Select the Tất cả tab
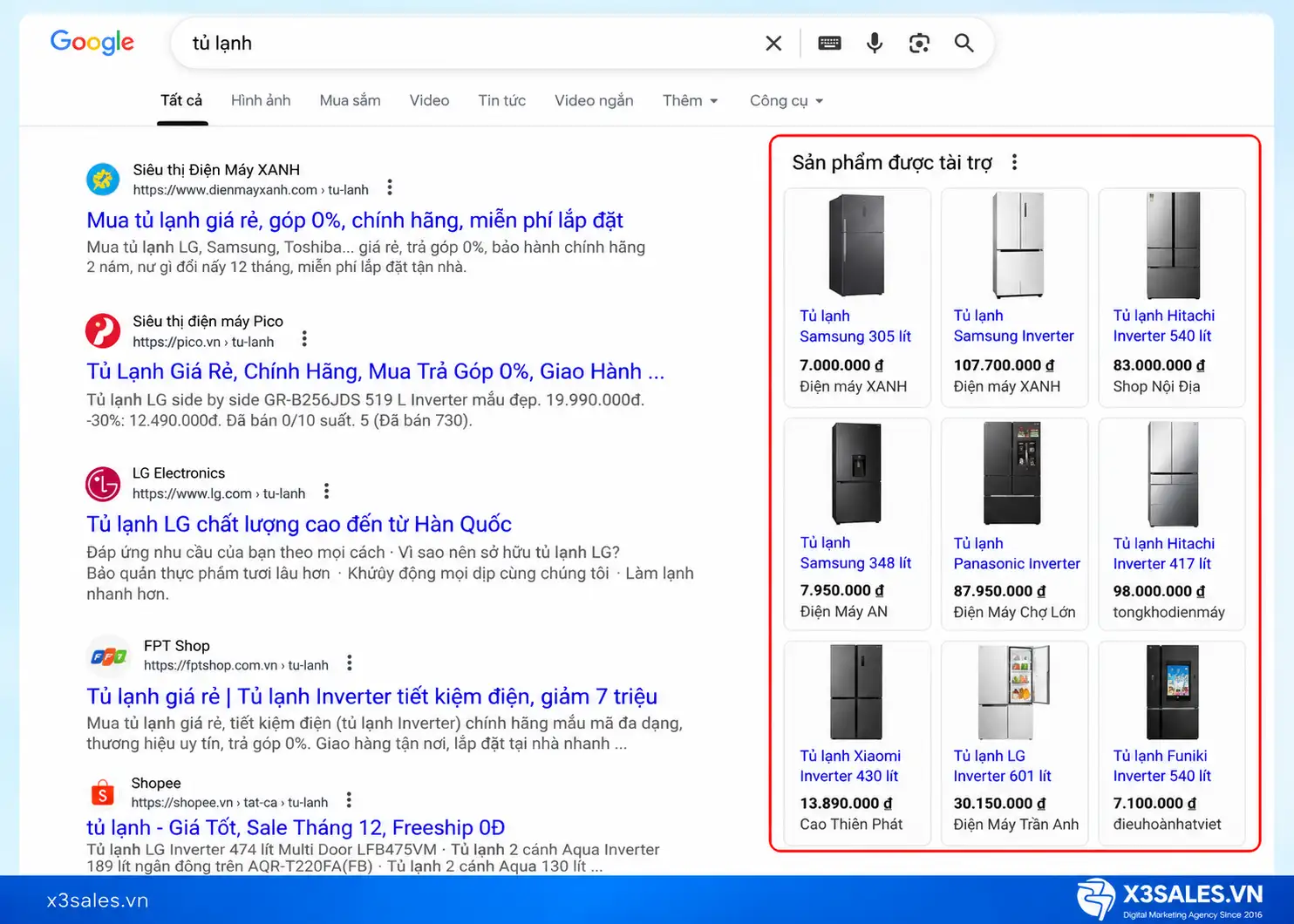Viewport: 1294px width, 924px height. coord(181,100)
